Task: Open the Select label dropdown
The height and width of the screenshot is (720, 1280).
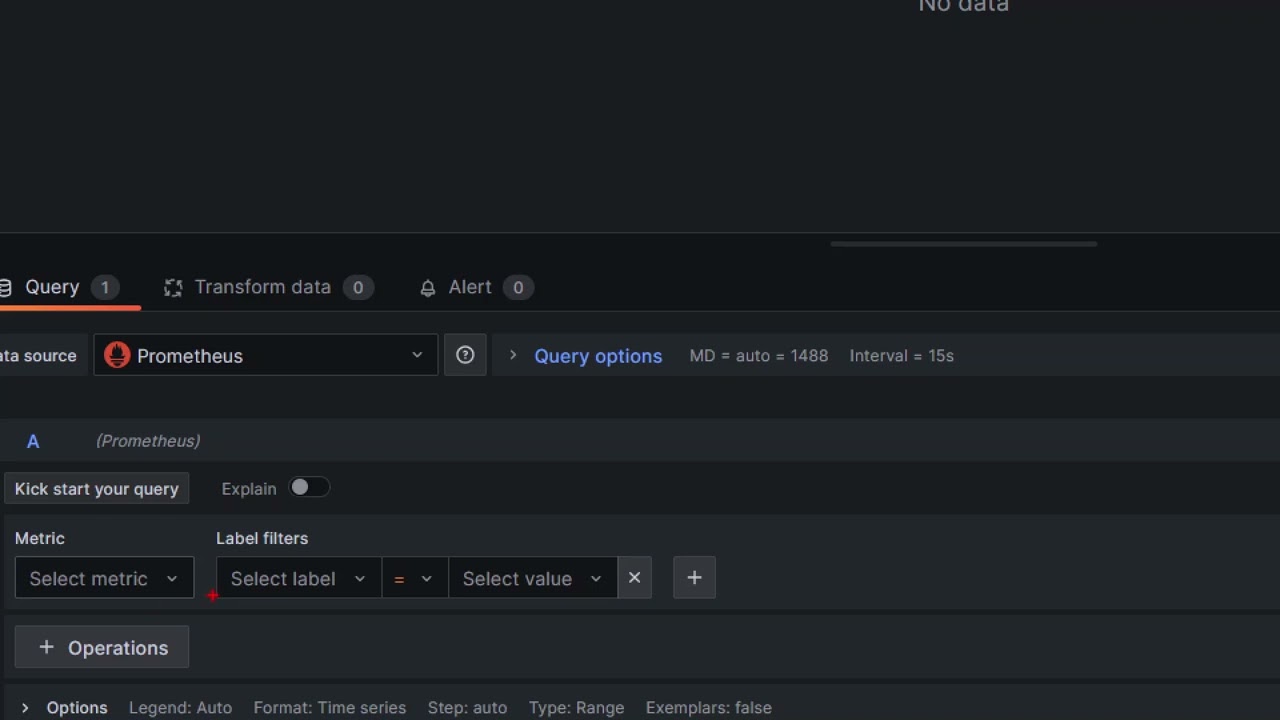Action: tap(298, 578)
